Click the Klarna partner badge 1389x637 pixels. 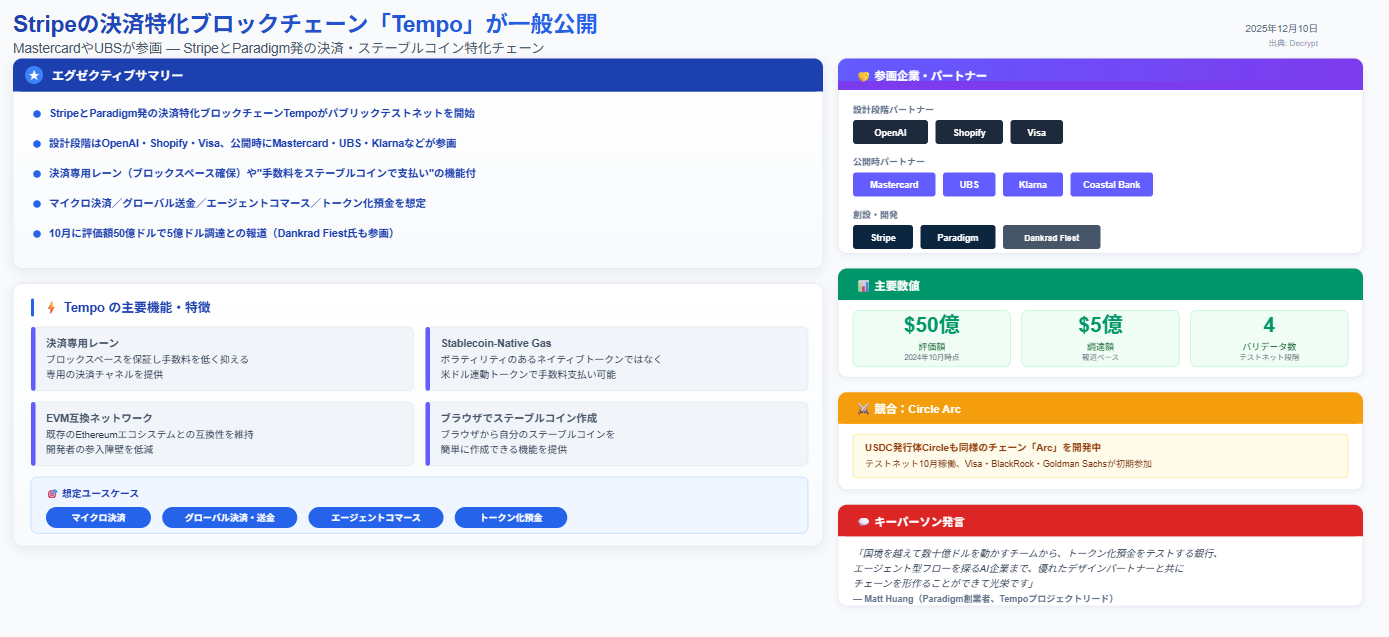click(x=1032, y=184)
